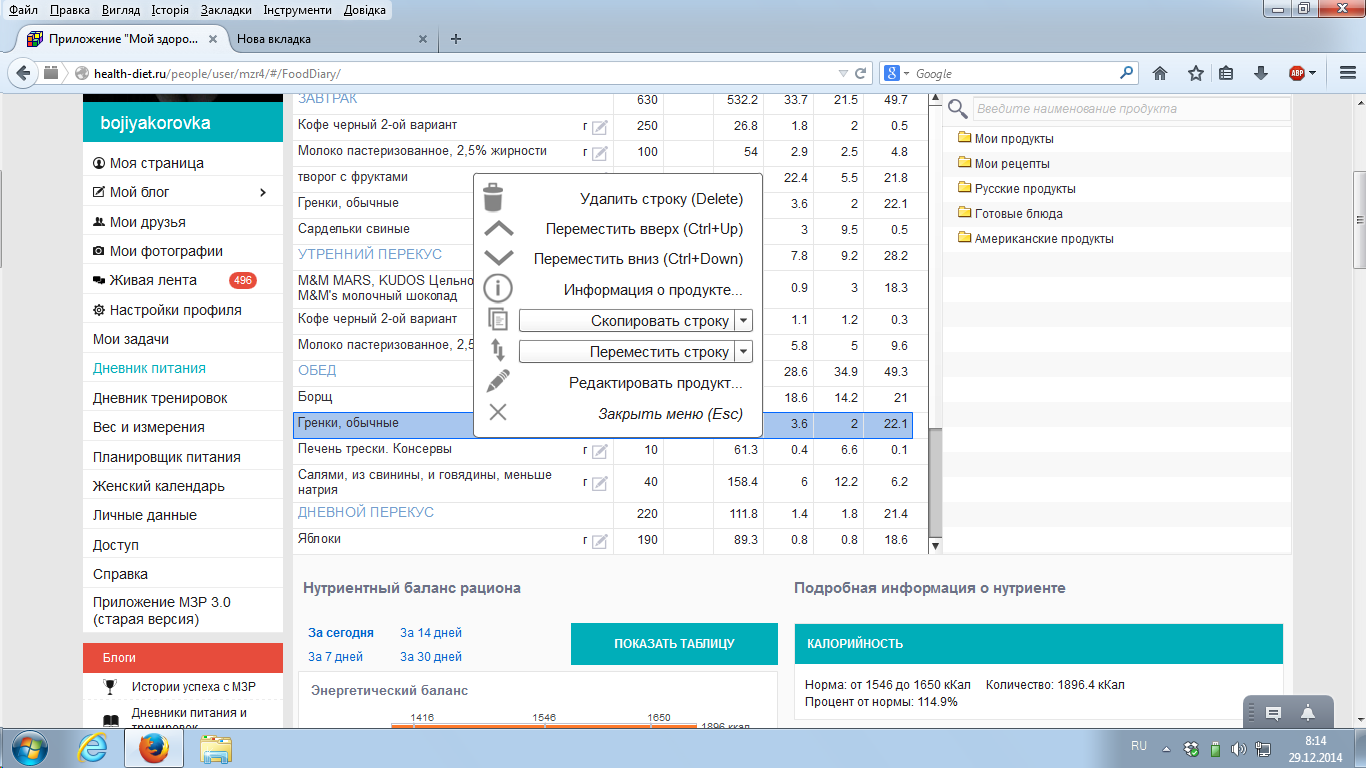The image size is (1366, 768).
Task: Click Firefox home toolbar icon
Action: pyautogui.click(x=1160, y=73)
